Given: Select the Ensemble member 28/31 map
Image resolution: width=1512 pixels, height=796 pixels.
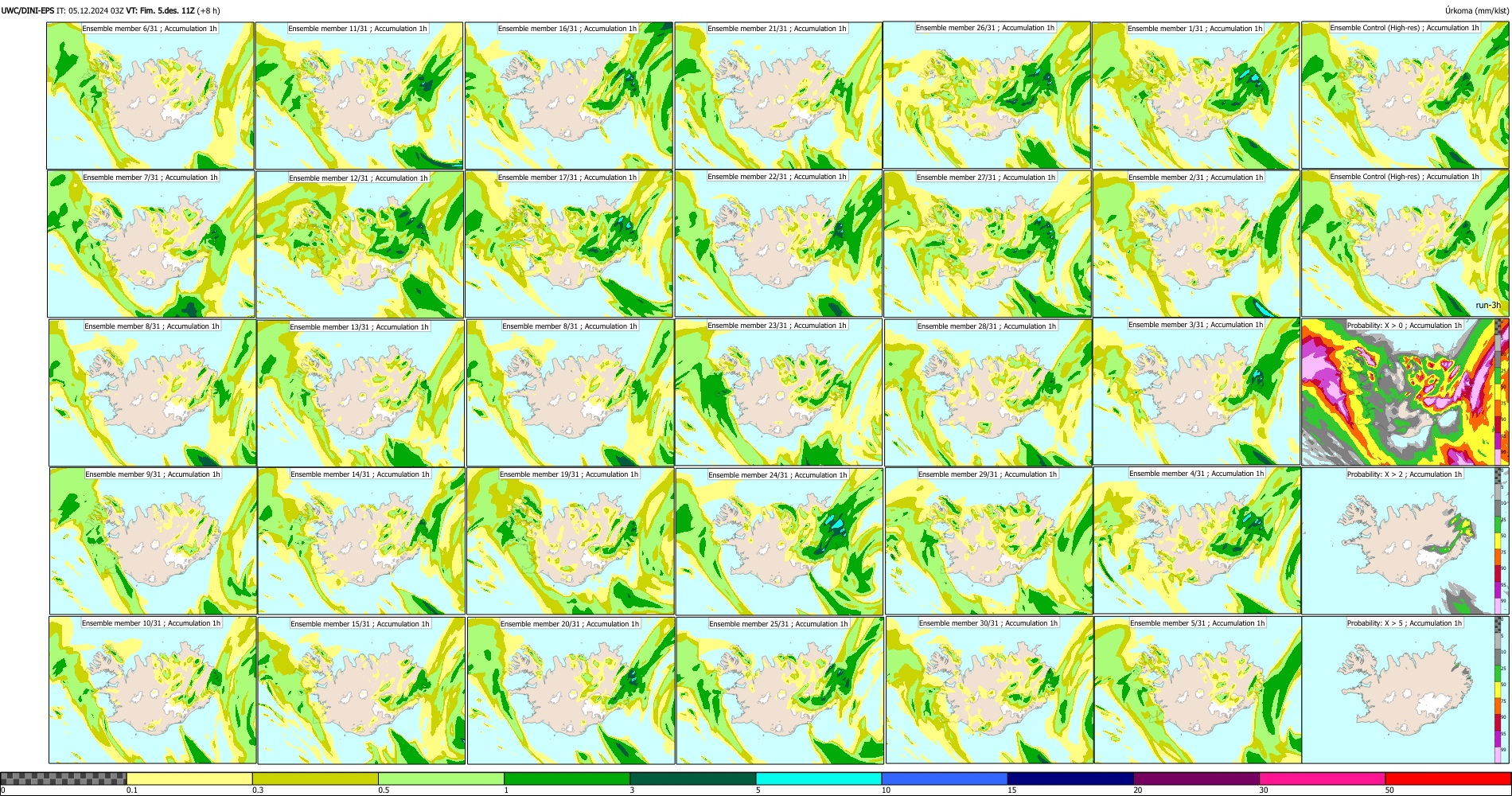Looking at the screenshot, I should click(988, 393).
